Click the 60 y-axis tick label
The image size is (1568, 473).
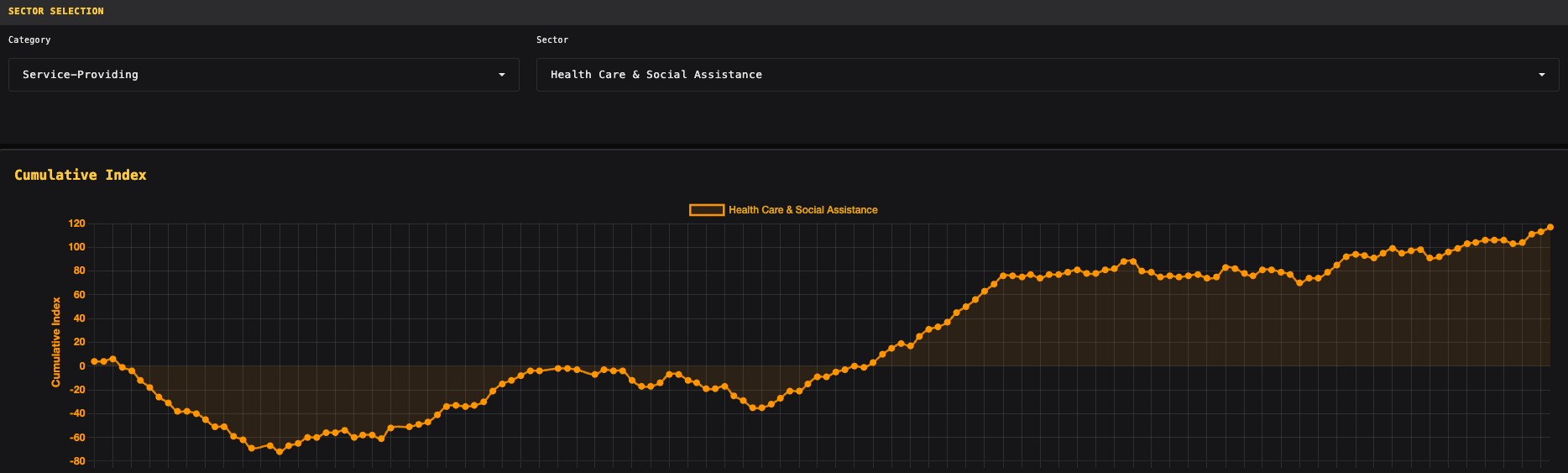tap(79, 295)
